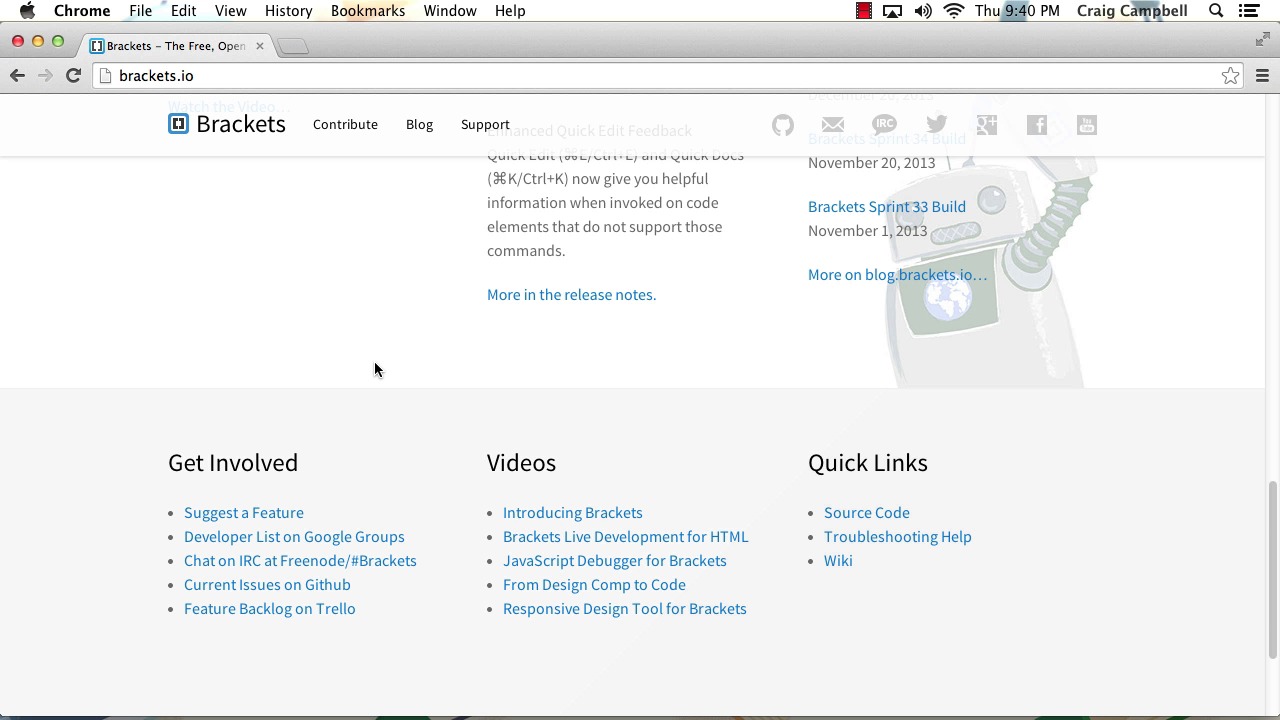Open the Help menu
The image size is (1280, 720).
click(x=510, y=11)
